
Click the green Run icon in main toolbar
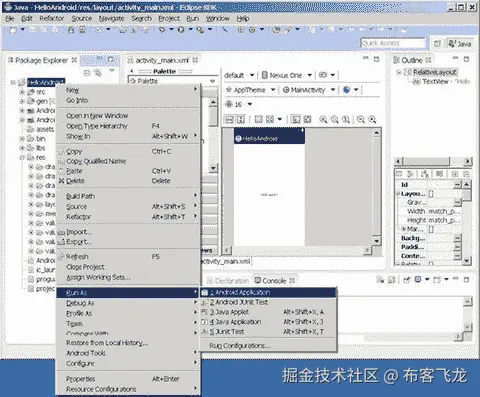click(181, 30)
